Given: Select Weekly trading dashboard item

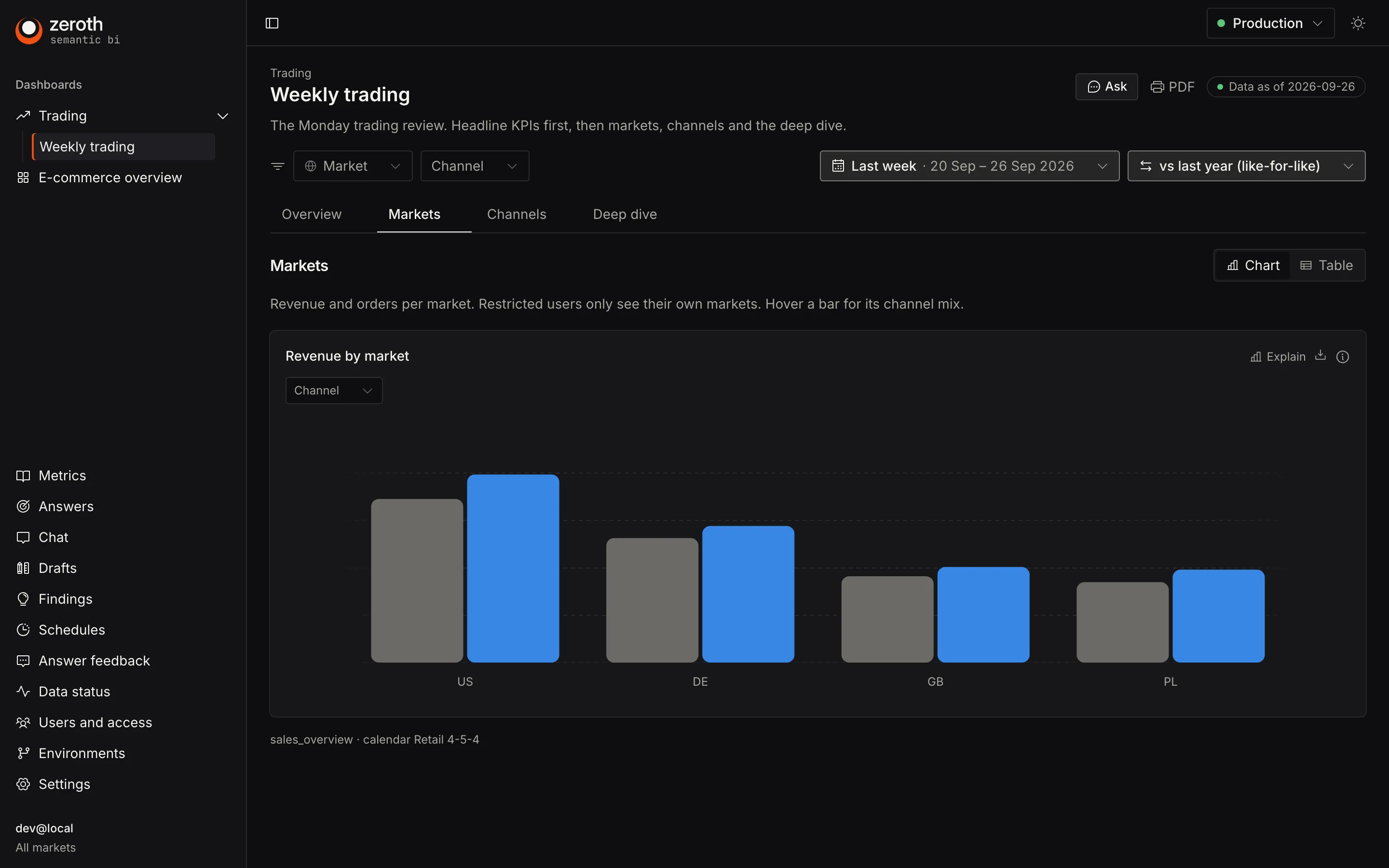Looking at the screenshot, I should click(x=123, y=147).
